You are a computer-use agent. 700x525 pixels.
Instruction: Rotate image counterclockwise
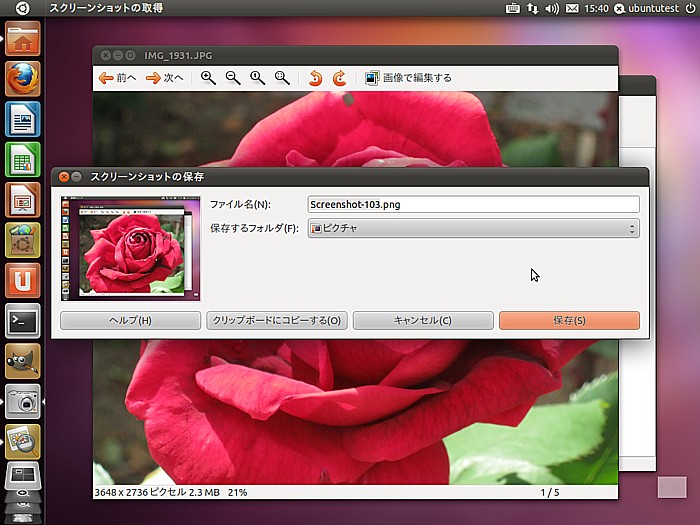(315, 78)
